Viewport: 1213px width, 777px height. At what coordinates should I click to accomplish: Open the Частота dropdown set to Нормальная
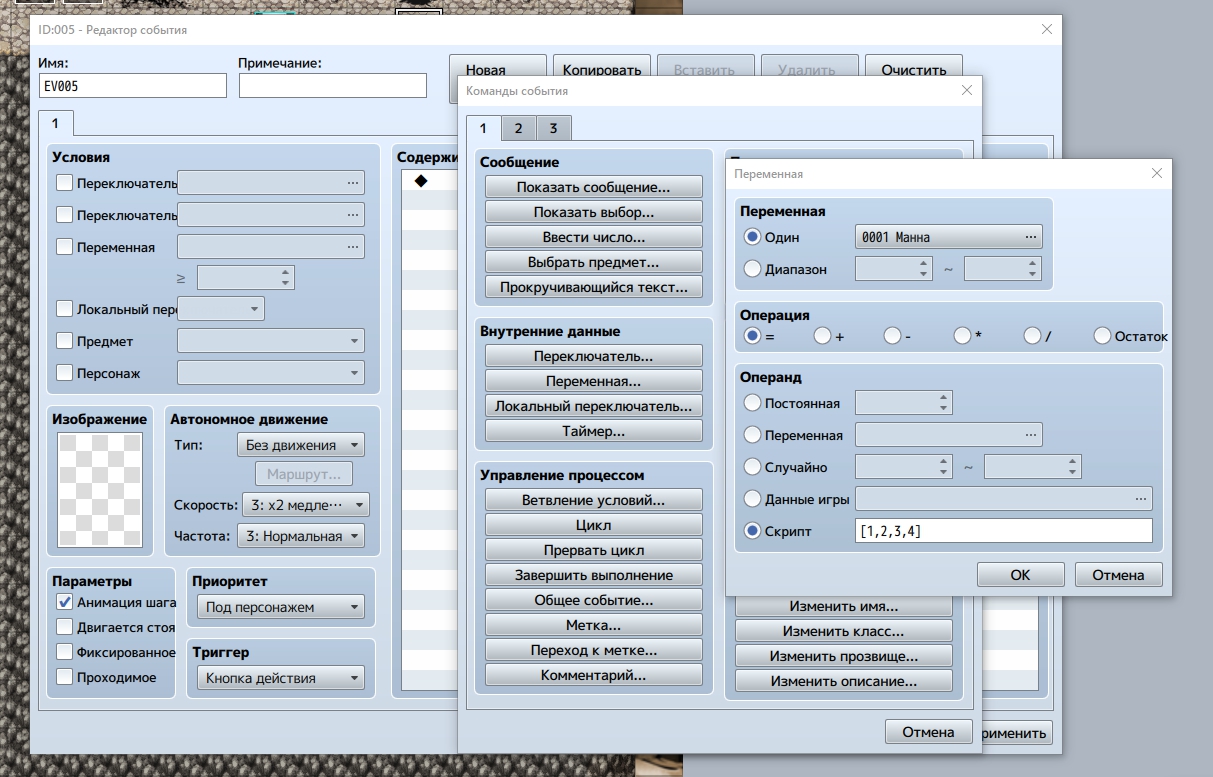tap(300, 536)
